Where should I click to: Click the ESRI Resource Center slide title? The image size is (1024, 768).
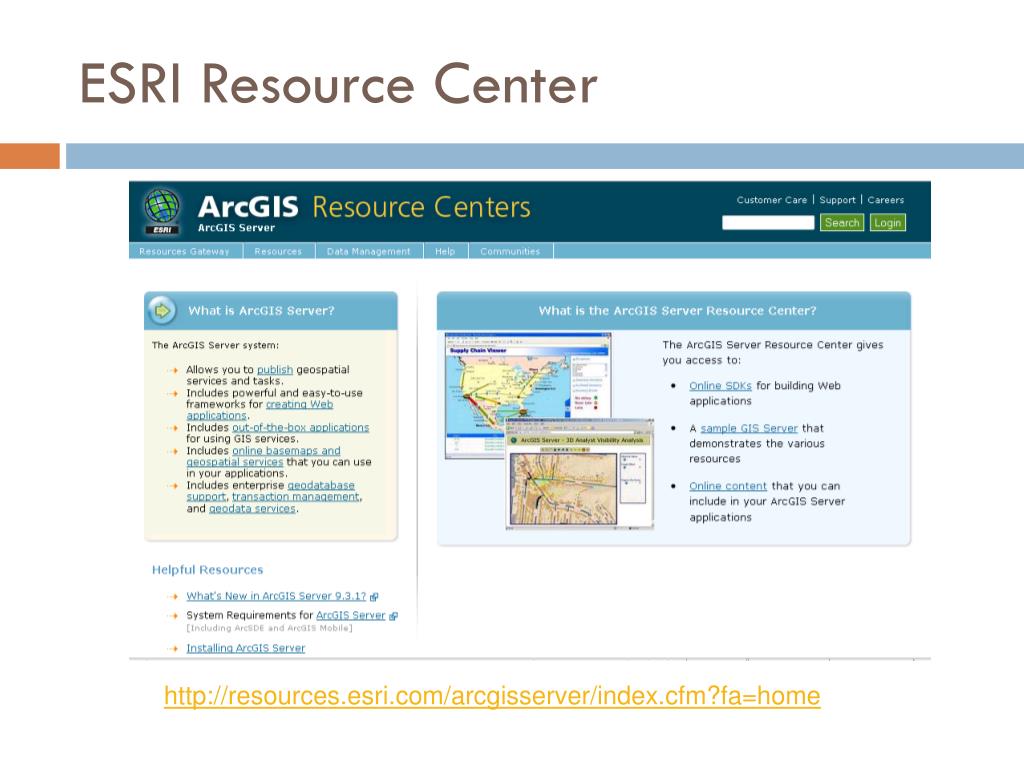(338, 84)
